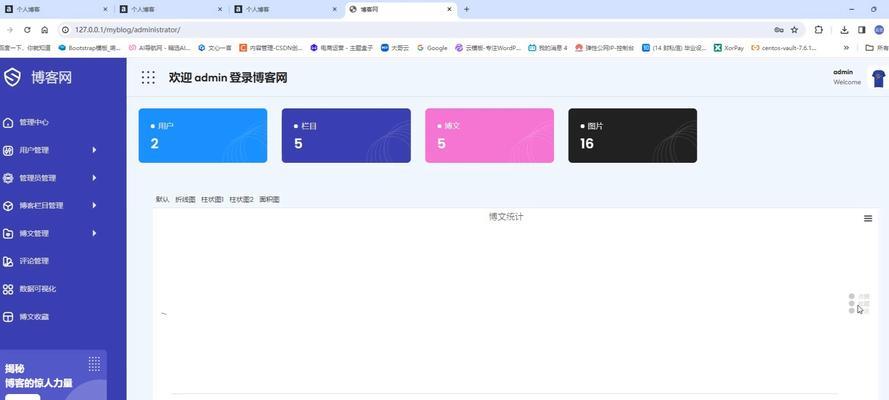
Task: Open the AI导航网 bookmark
Action: pyautogui.click(x=159, y=48)
